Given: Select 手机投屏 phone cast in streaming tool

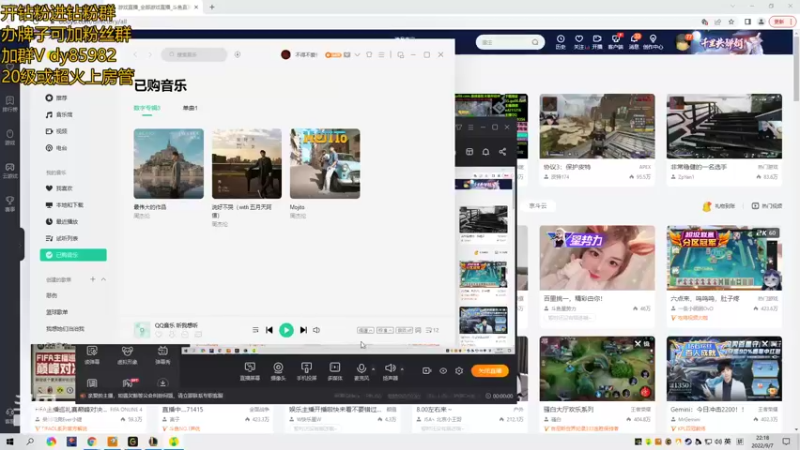Looking at the screenshot, I should [307, 371].
